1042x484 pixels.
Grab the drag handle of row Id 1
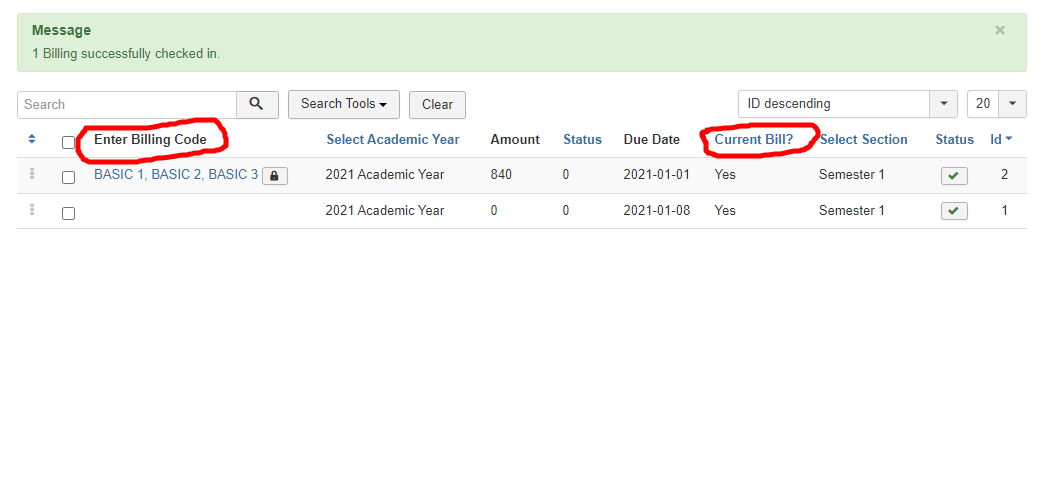(x=31, y=209)
